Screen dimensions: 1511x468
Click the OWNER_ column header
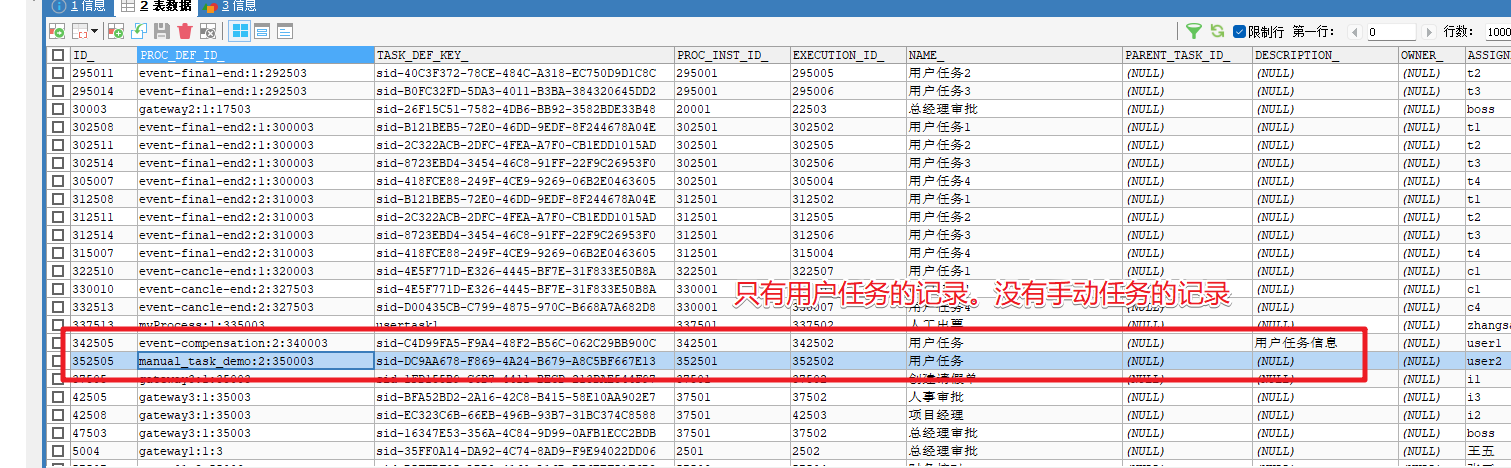pos(1432,55)
